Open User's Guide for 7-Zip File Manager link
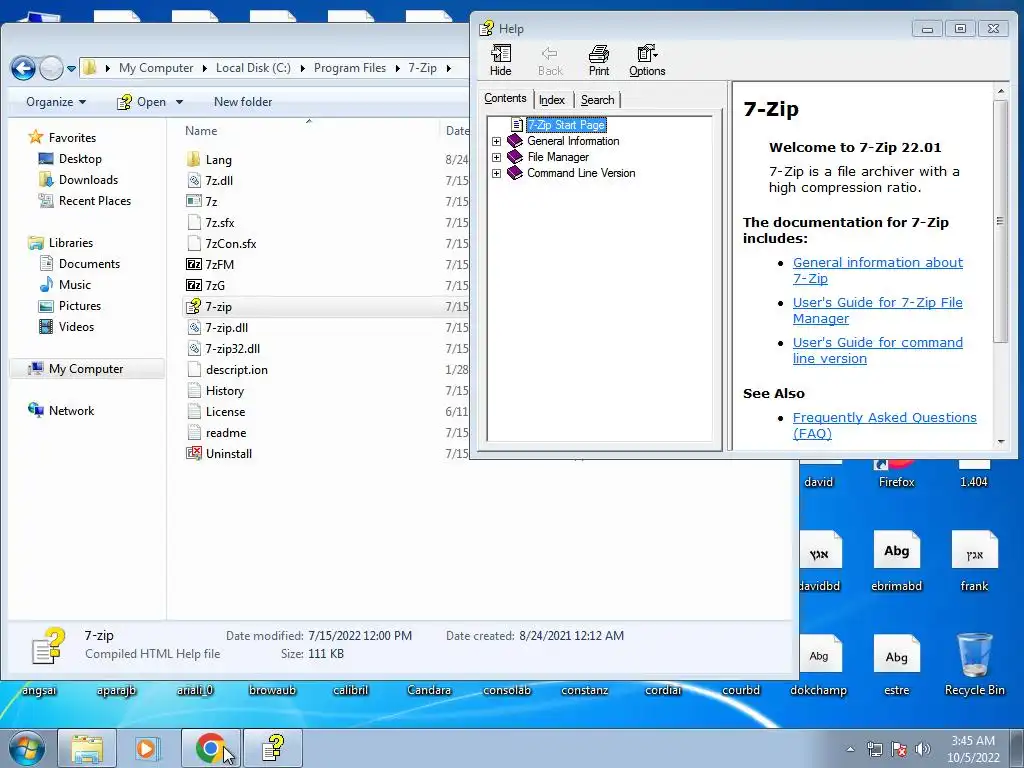This screenshot has width=1024, height=768. click(878, 310)
